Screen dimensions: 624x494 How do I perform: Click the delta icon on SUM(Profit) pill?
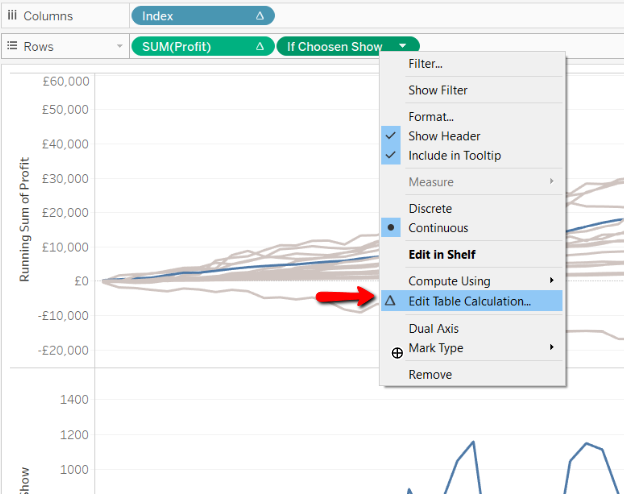pos(260,47)
